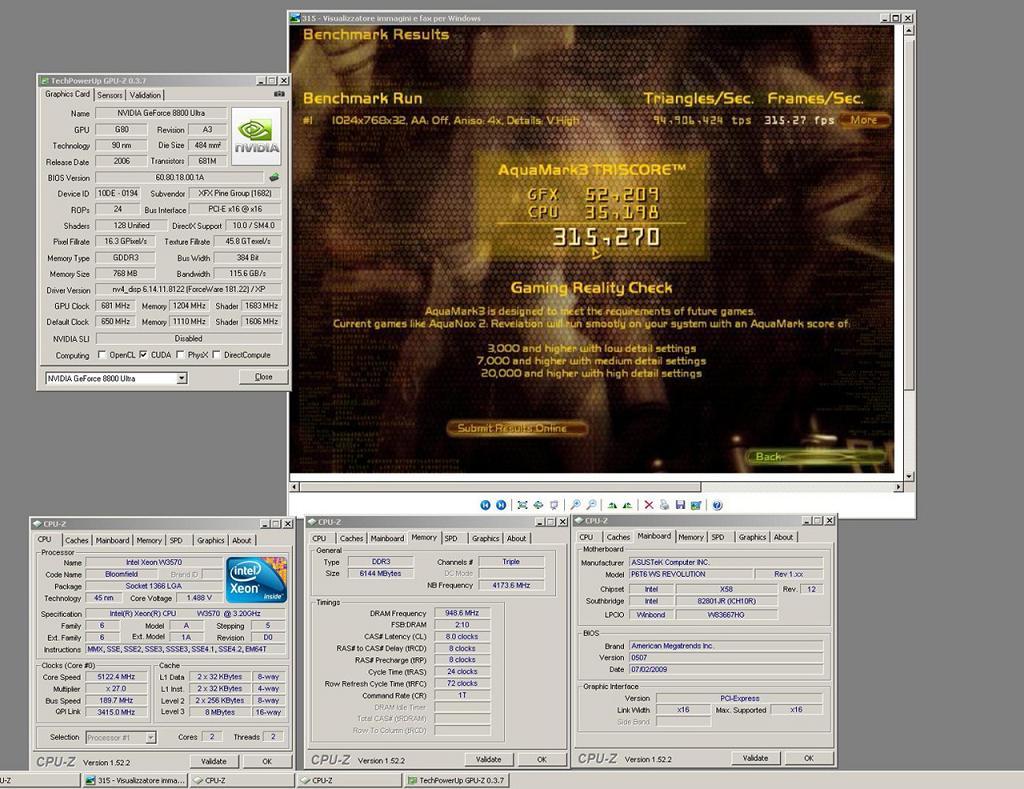Click down scroll arrow of viewer vertical scrollbar

[x=908, y=477]
